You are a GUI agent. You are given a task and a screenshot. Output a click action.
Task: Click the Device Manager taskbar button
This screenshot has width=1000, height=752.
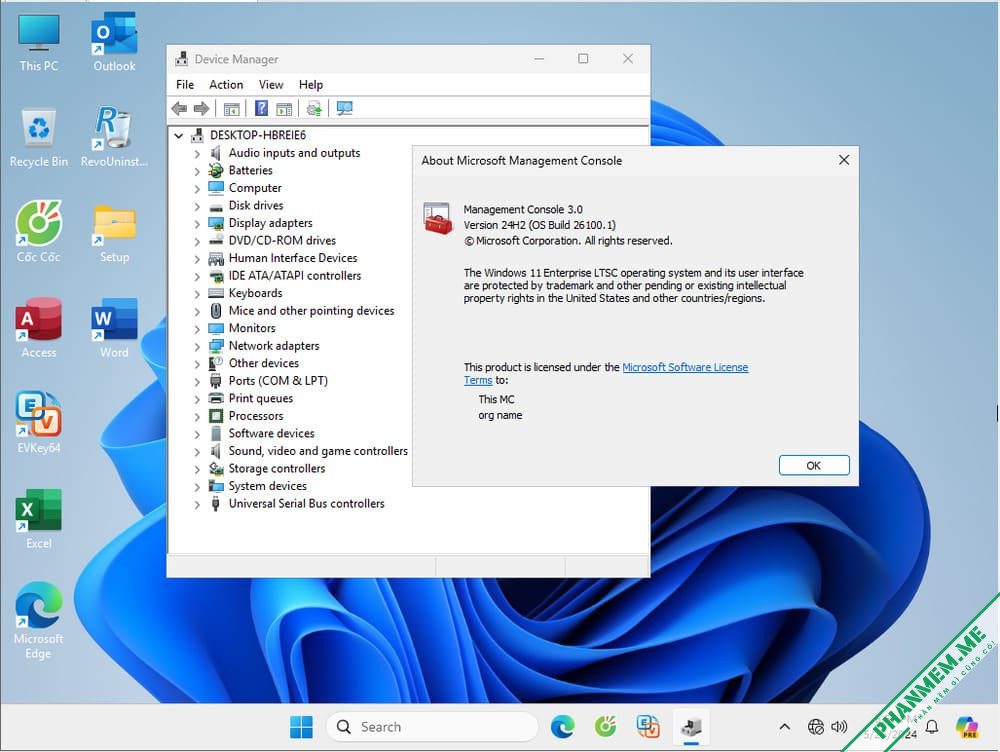click(691, 727)
